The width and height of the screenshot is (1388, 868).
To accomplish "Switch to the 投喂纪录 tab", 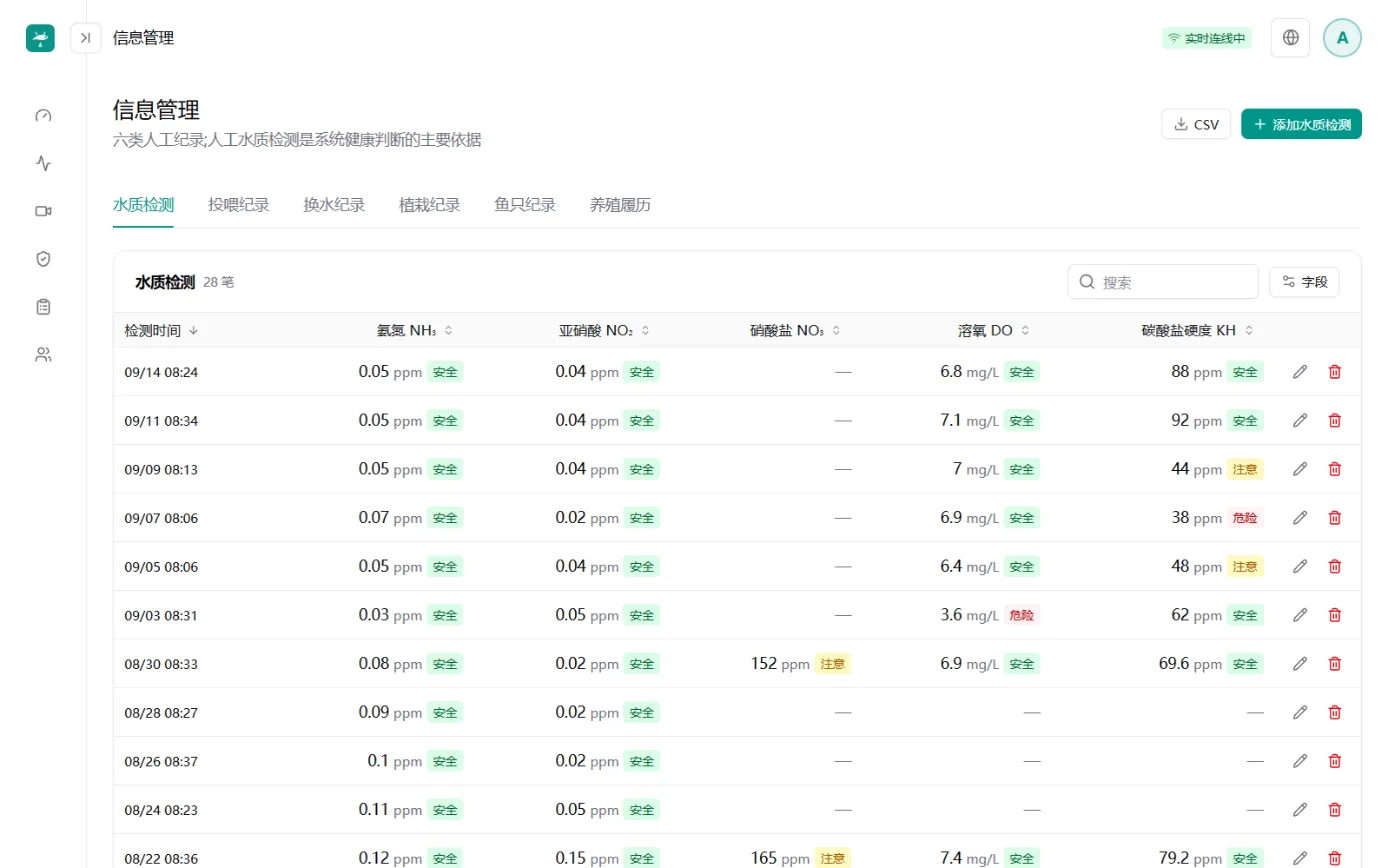I will click(239, 205).
